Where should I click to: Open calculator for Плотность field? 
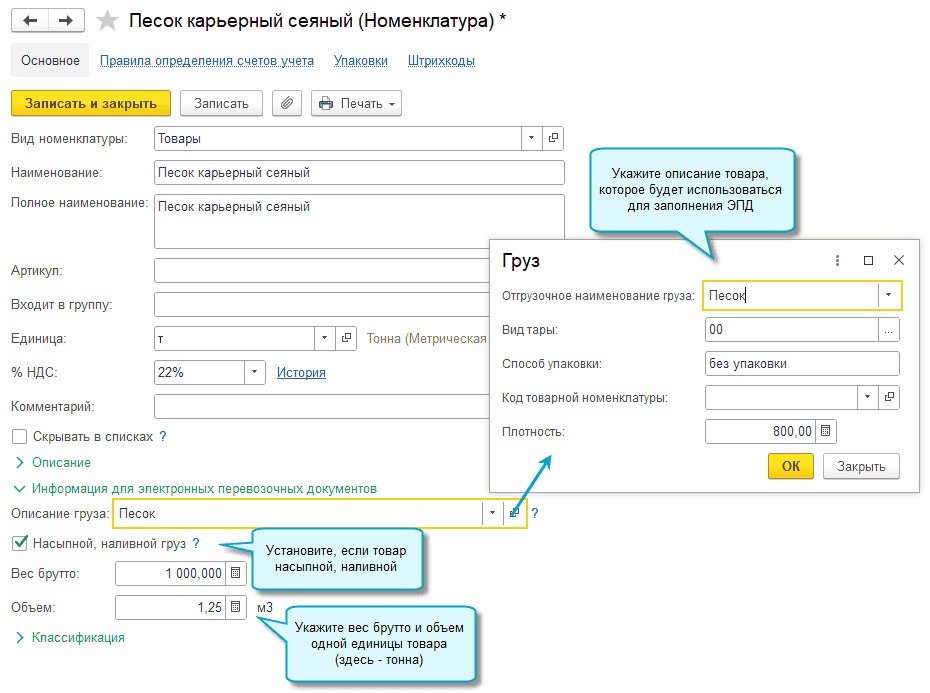click(x=826, y=431)
